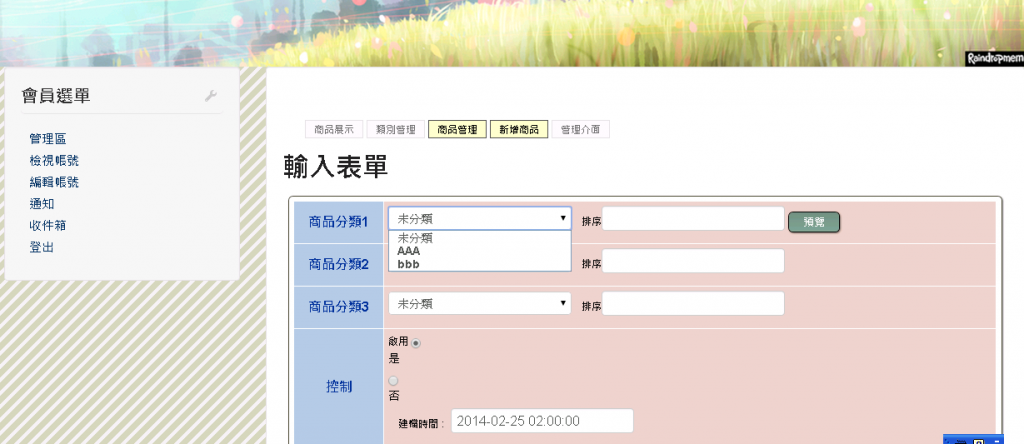Select the 否 radio button

click(393, 381)
